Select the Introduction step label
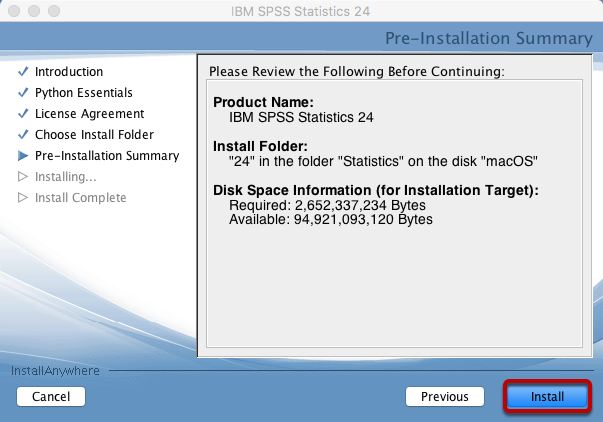Viewport: 603px width, 422px height. [69, 72]
